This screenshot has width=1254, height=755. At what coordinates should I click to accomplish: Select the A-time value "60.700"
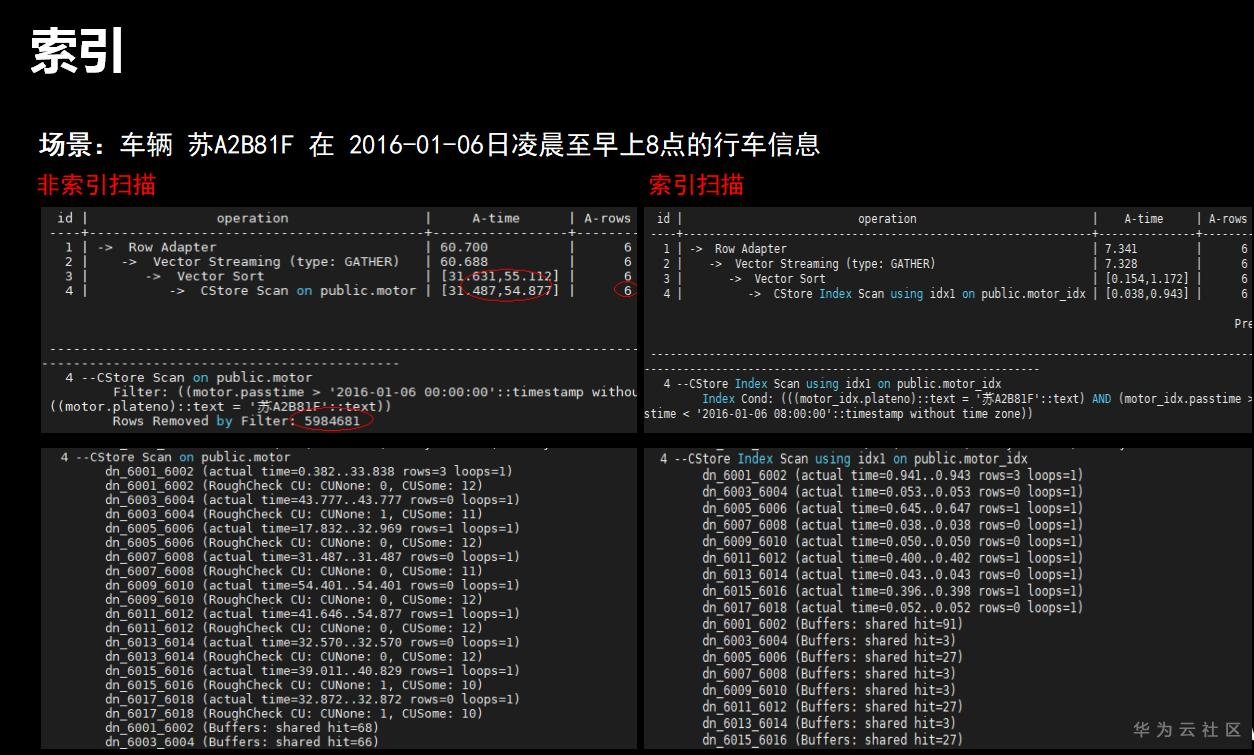(464, 247)
